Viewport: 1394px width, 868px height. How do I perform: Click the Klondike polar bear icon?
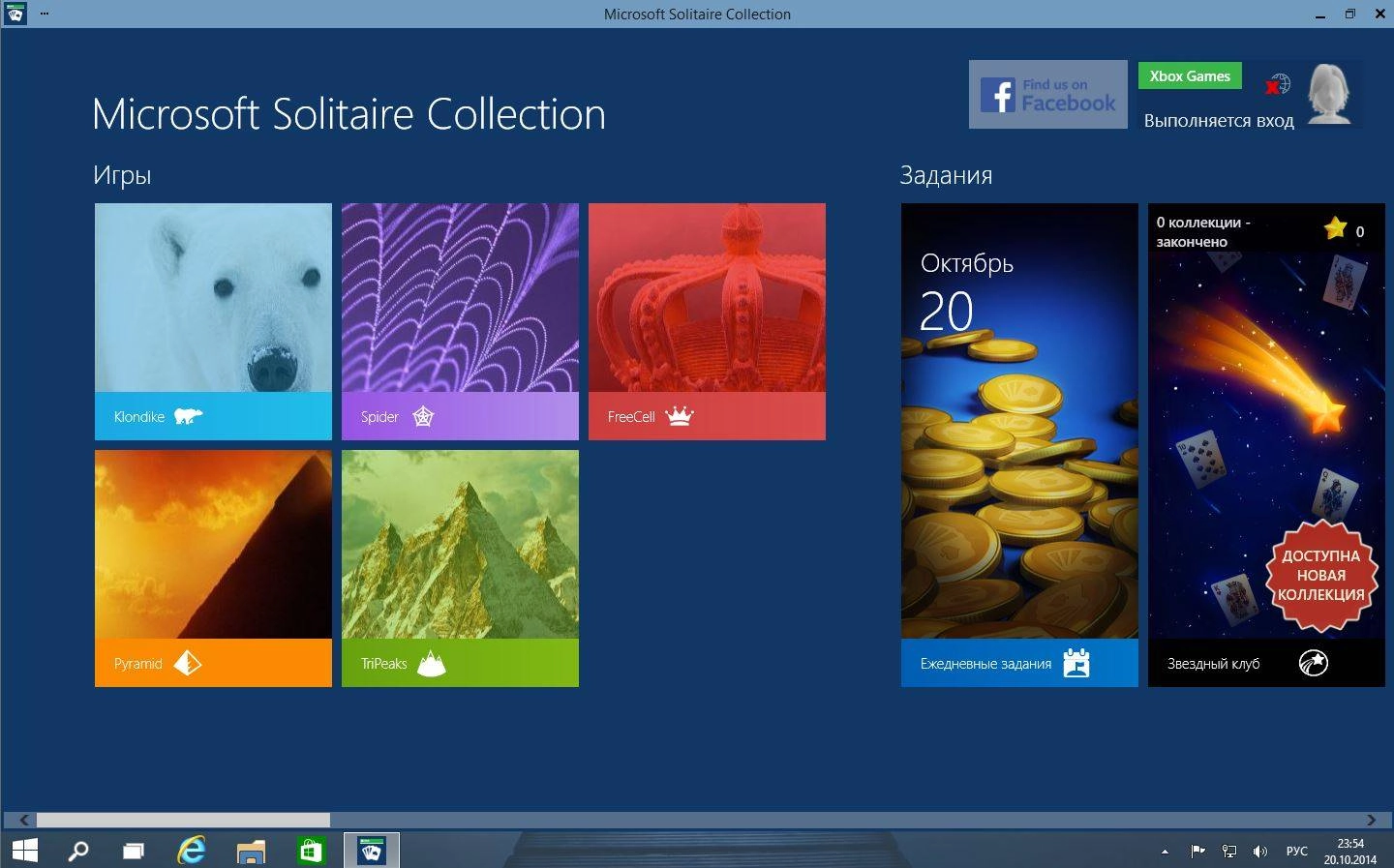click(188, 416)
